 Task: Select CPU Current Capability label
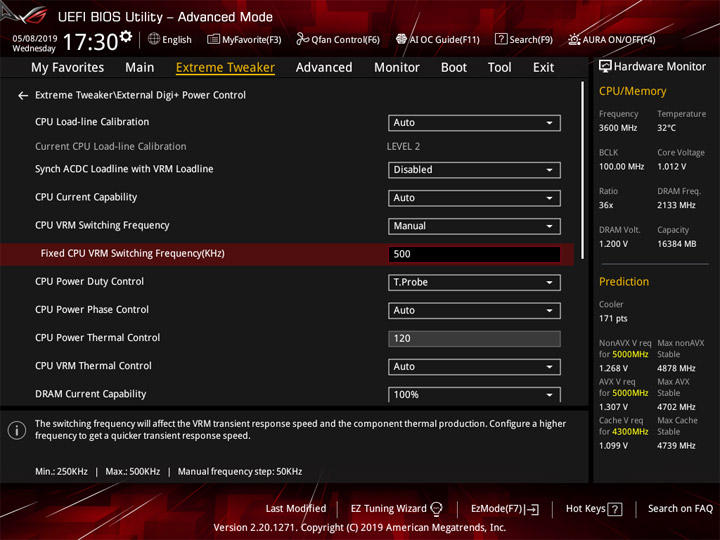pyautogui.click(x=86, y=197)
